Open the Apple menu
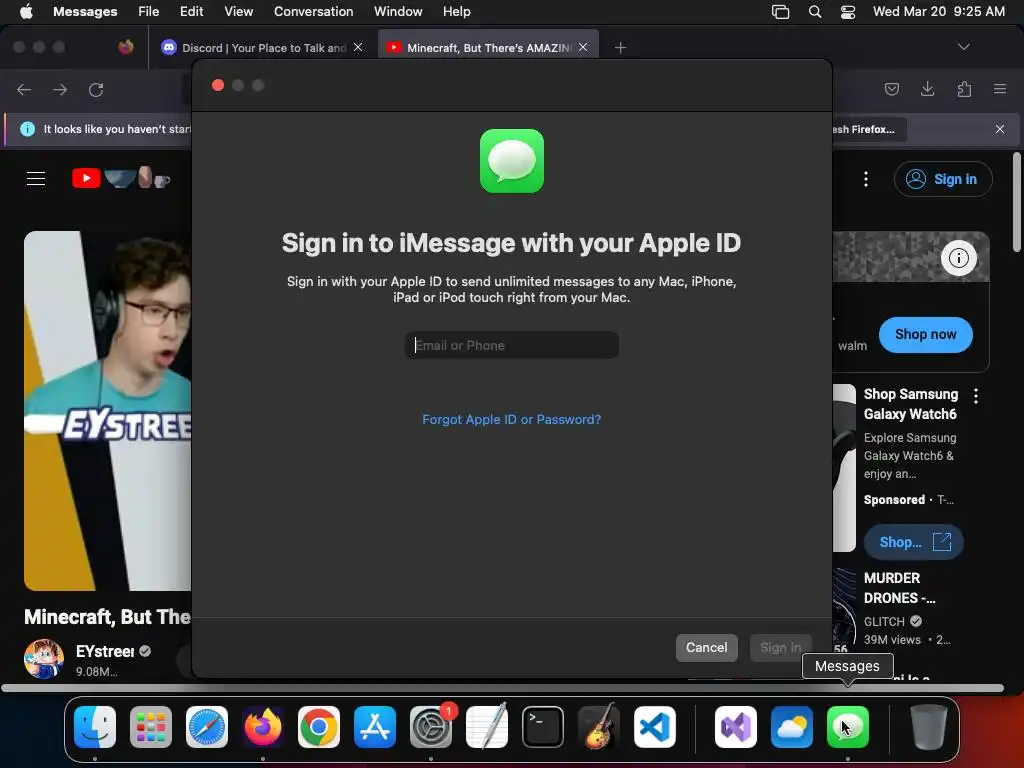 click(x=26, y=12)
